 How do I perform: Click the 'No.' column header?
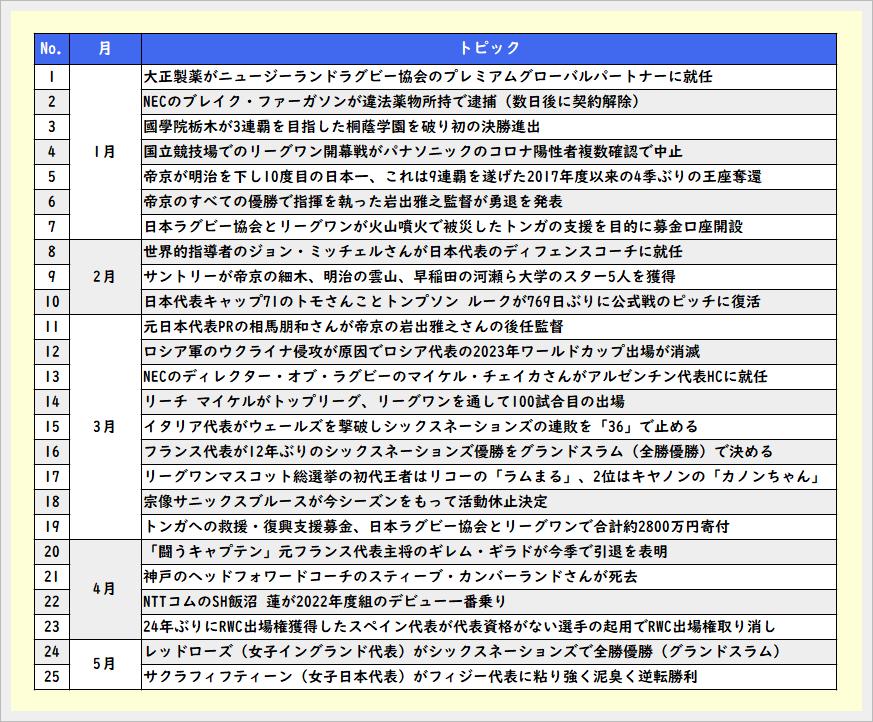point(50,48)
